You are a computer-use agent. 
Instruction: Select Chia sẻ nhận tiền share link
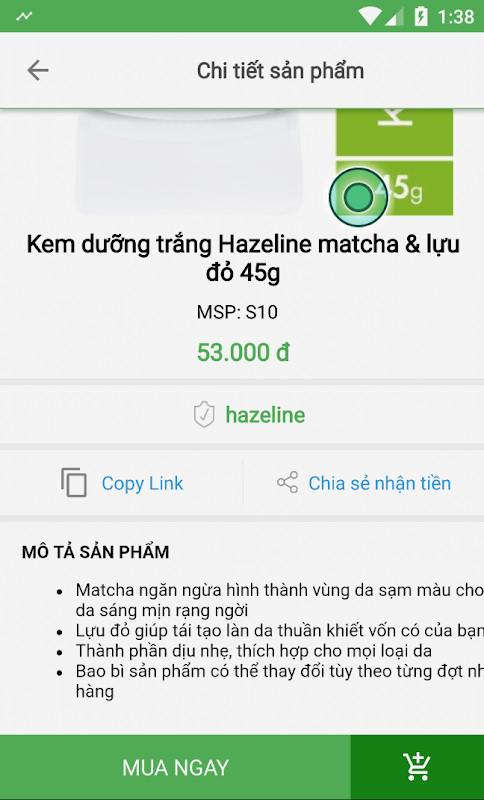tap(379, 483)
